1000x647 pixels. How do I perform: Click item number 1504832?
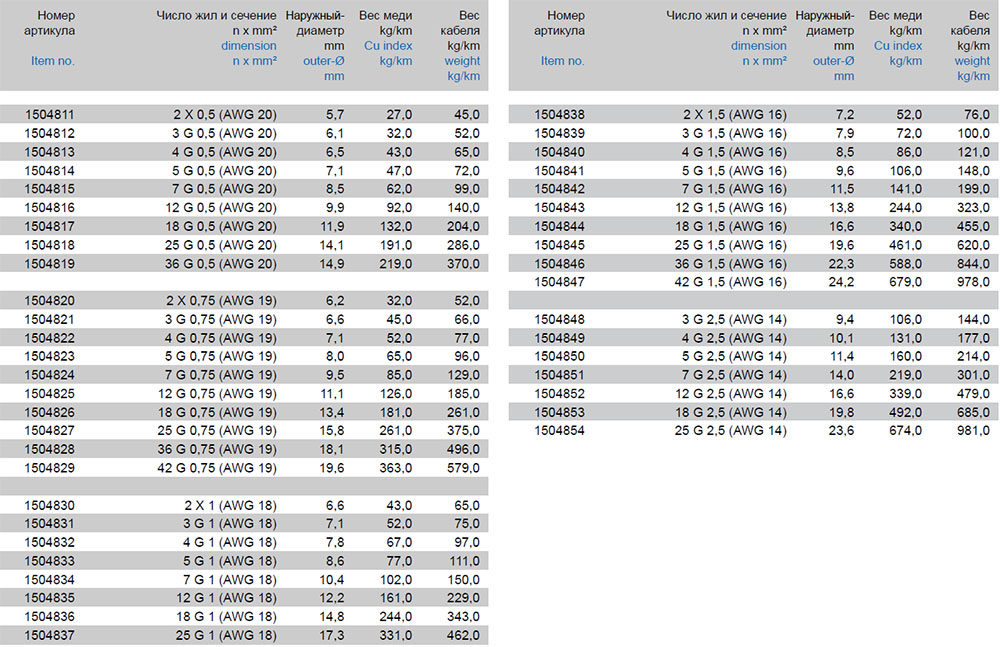tap(49, 542)
